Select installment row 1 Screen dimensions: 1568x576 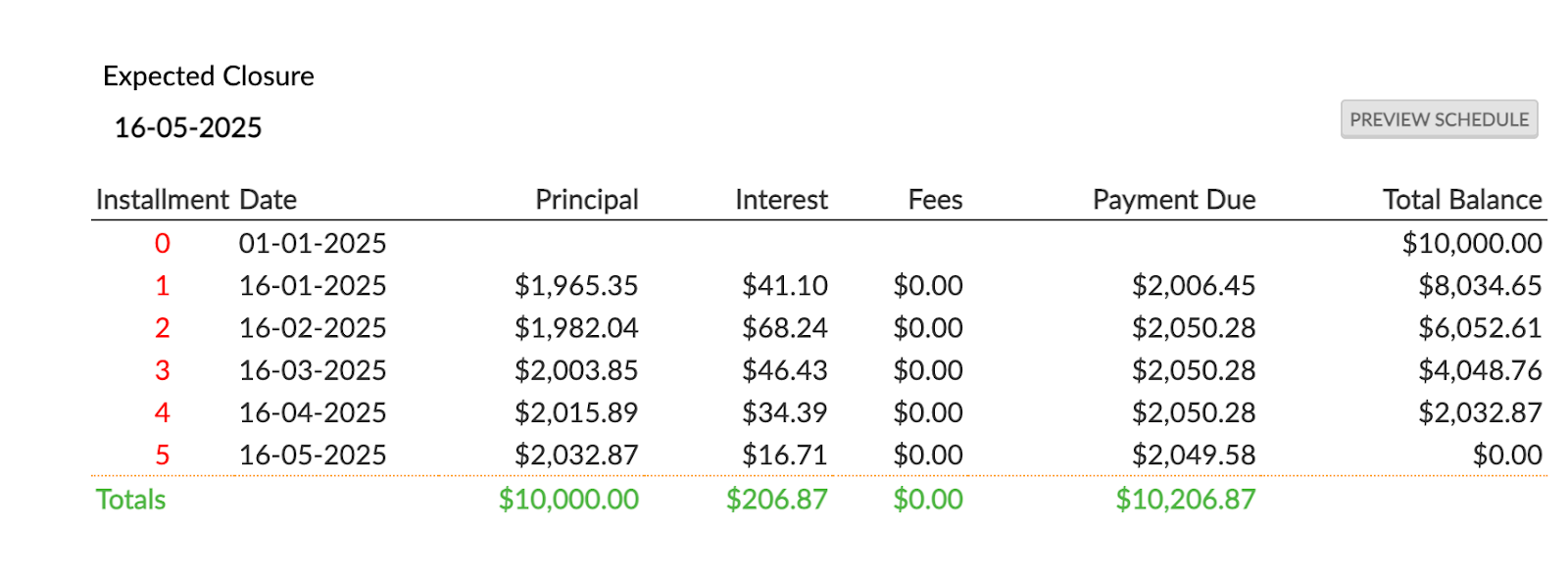(164, 285)
